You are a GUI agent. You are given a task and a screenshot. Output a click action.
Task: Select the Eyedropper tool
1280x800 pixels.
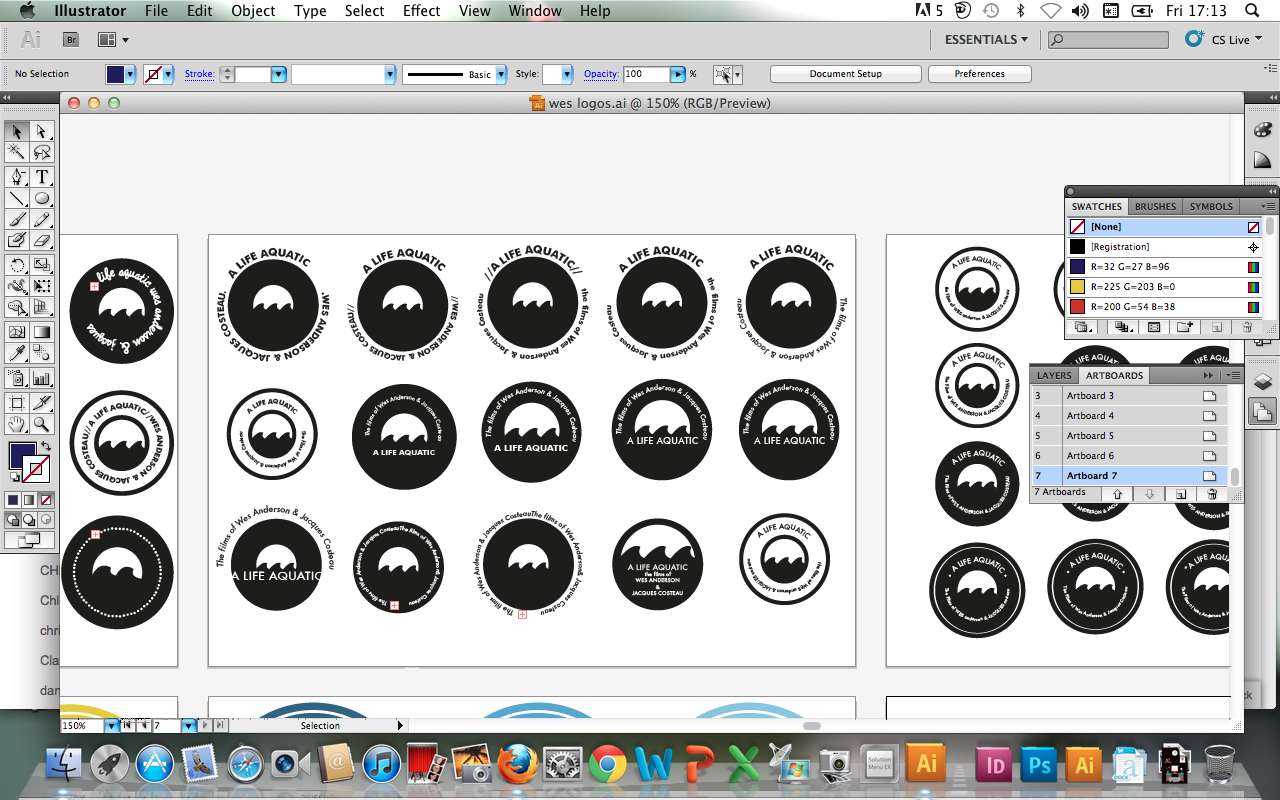17,353
